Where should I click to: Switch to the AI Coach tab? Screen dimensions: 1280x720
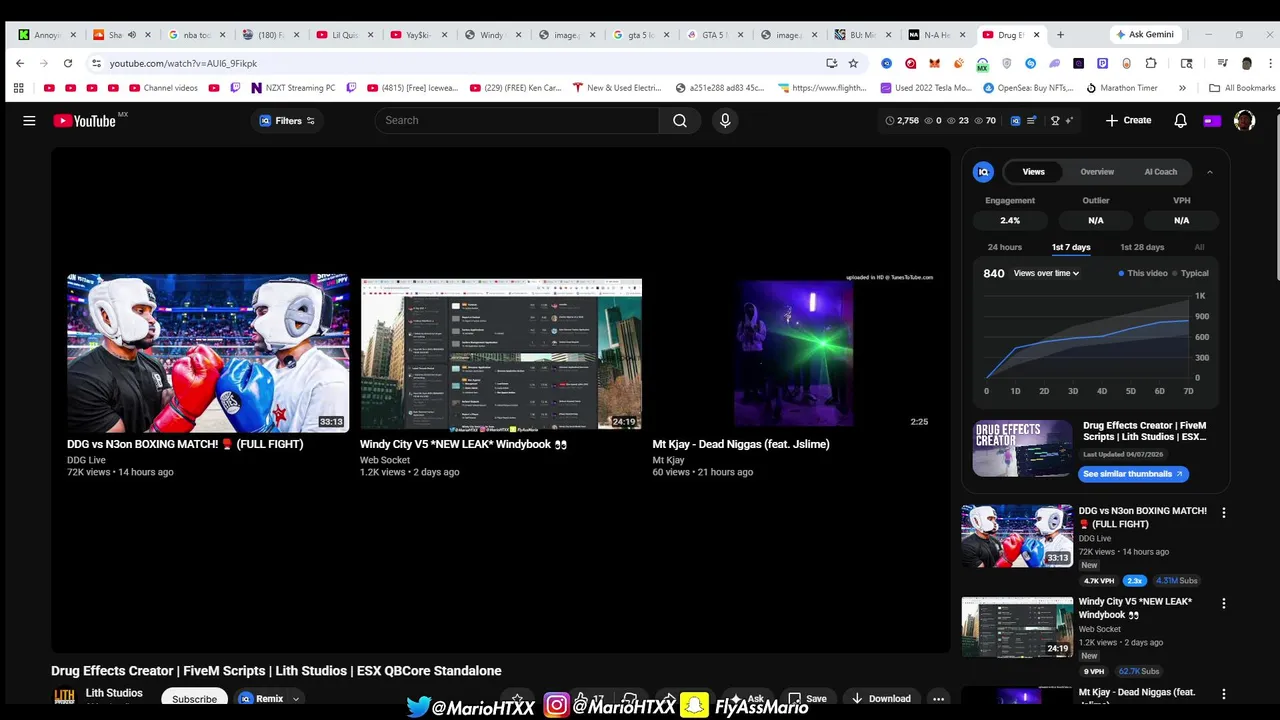click(x=1160, y=172)
